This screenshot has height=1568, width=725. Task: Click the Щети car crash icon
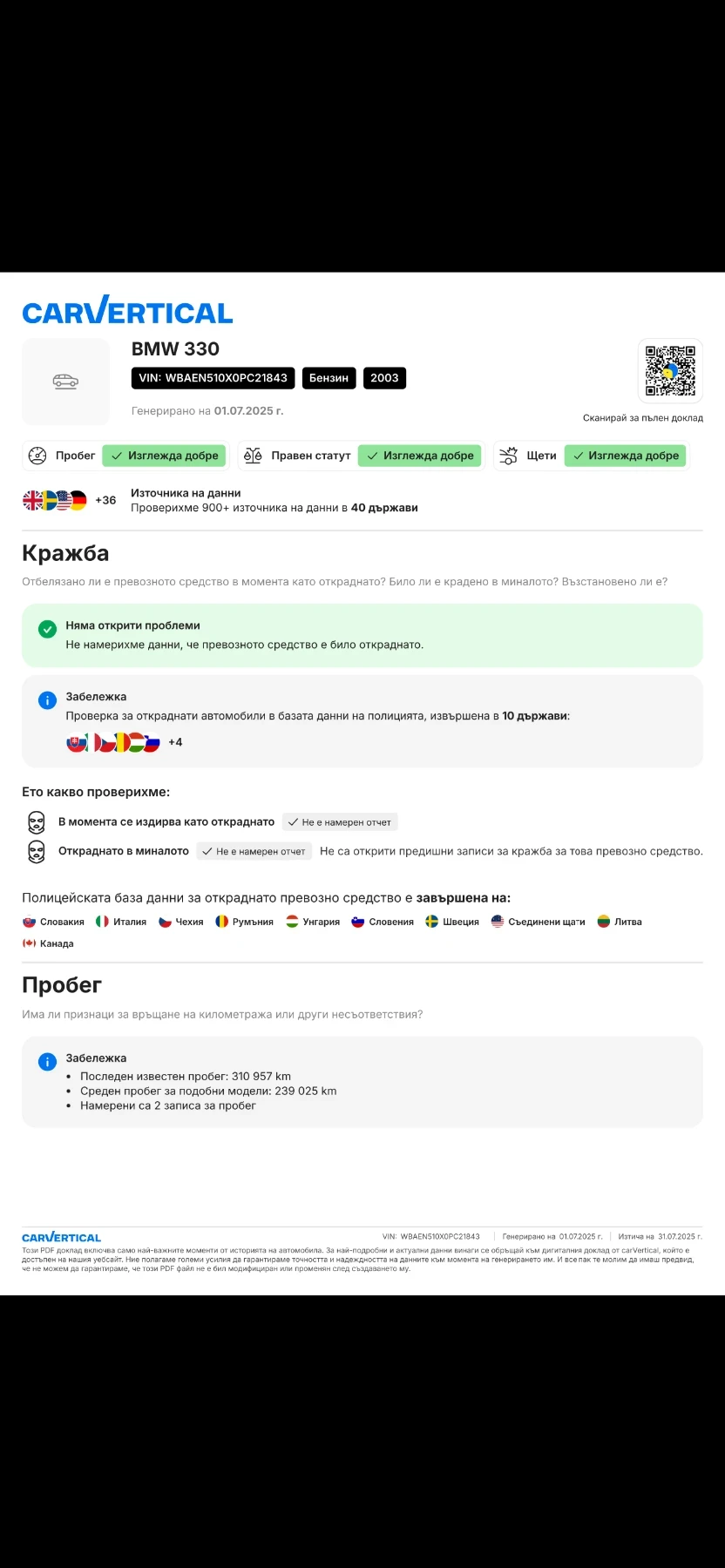tap(509, 456)
